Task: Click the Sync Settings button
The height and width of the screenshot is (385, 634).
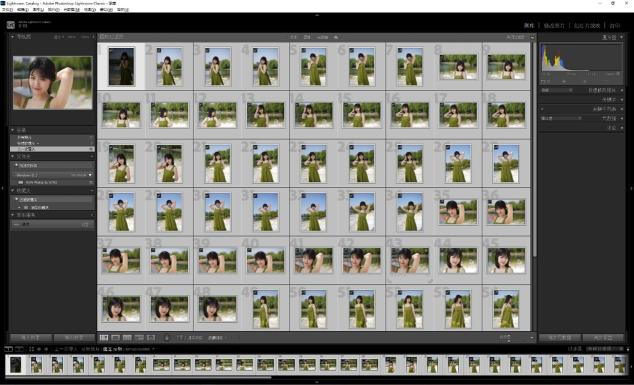Action: point(603,338)
